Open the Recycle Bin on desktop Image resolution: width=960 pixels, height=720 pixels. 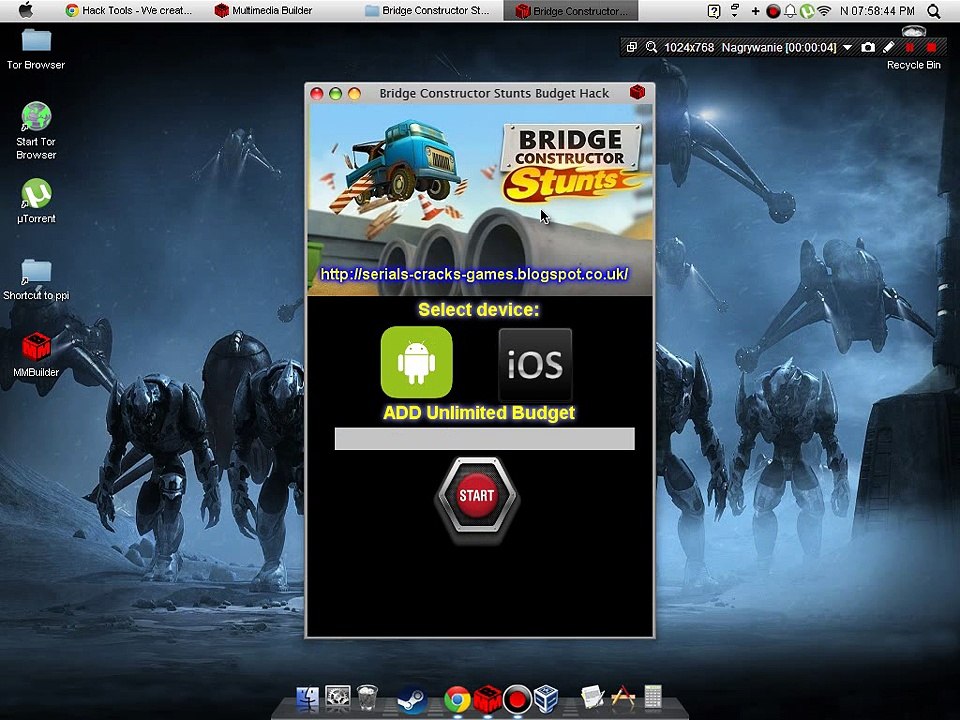point(913,49)
